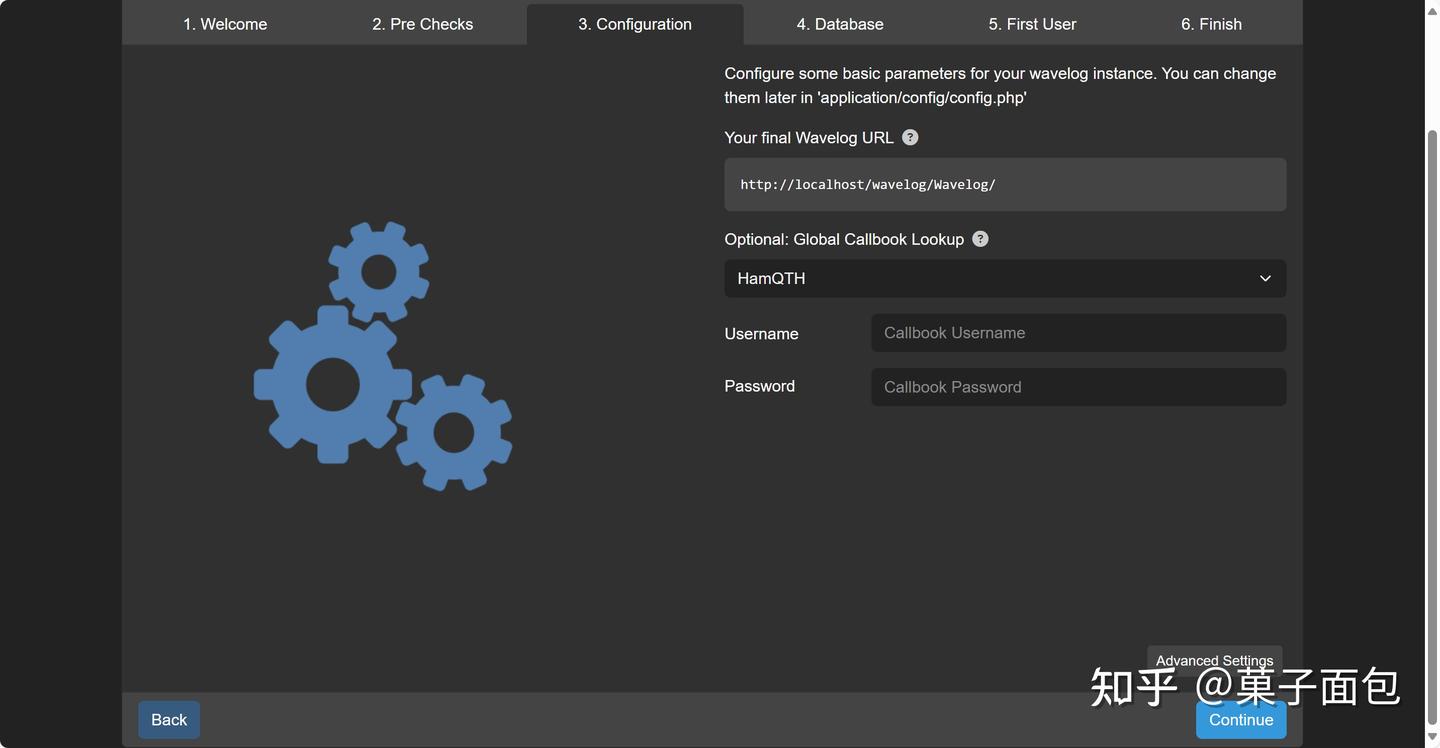1440x748 pixels.
Task: Click the small top gear graphic
Action: click(x=379, y=271)
